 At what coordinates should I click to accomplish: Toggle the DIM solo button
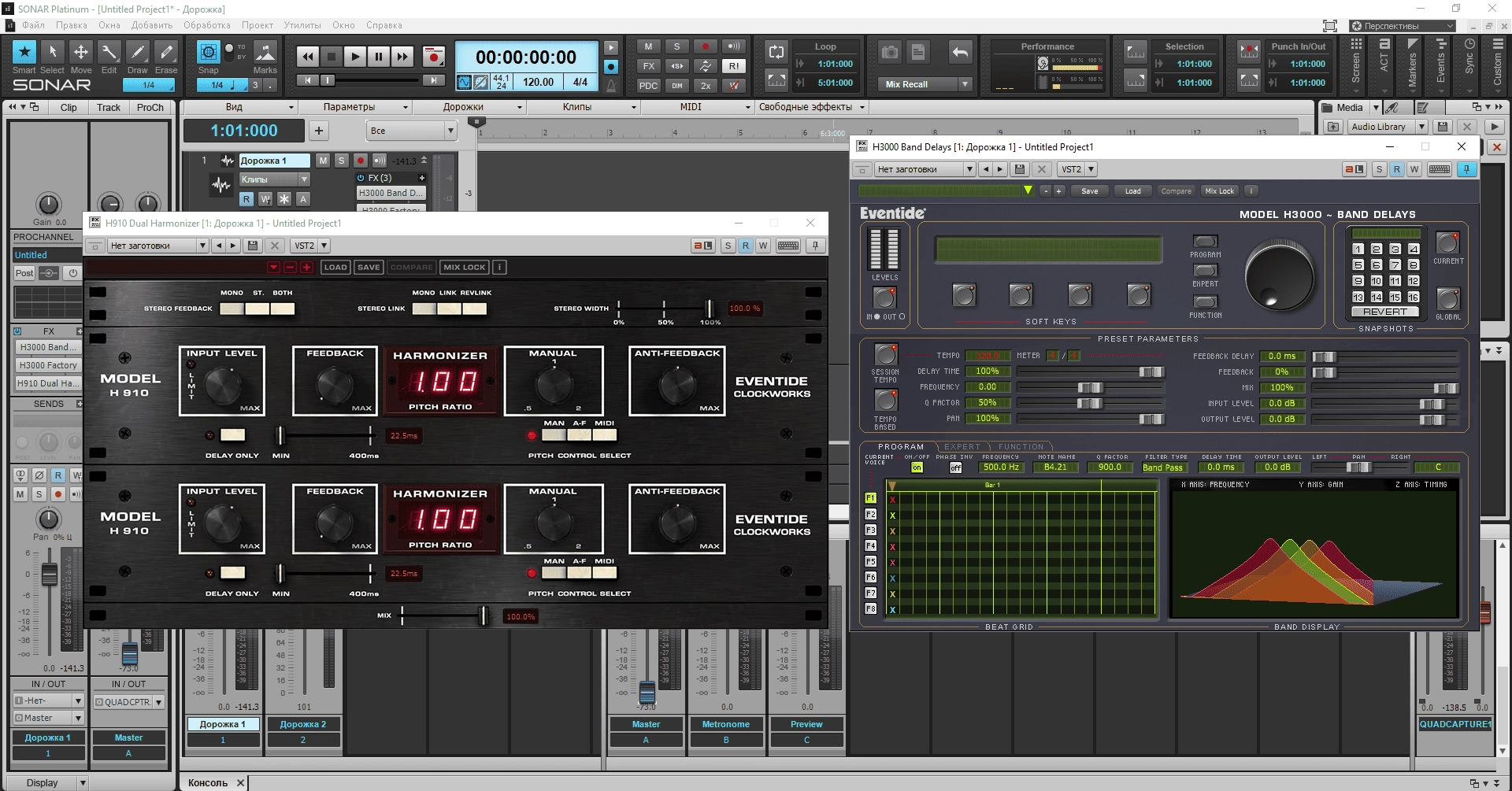pyautogui.click(x=677, y=86)
